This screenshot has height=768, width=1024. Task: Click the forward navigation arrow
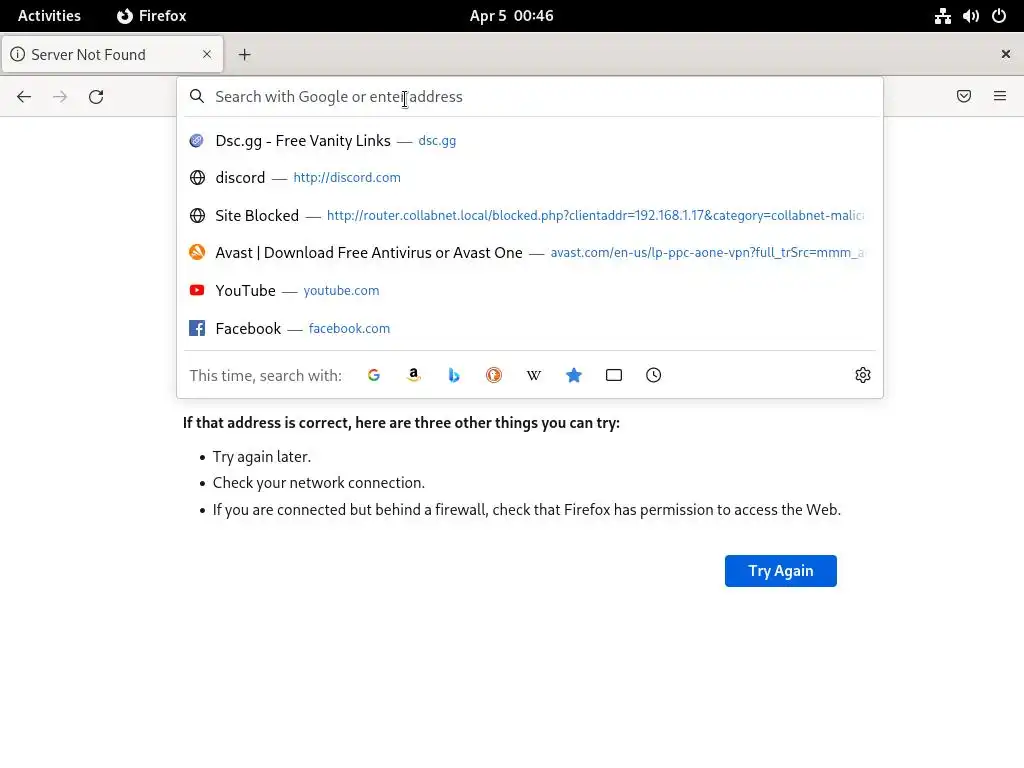pos(60,97)
